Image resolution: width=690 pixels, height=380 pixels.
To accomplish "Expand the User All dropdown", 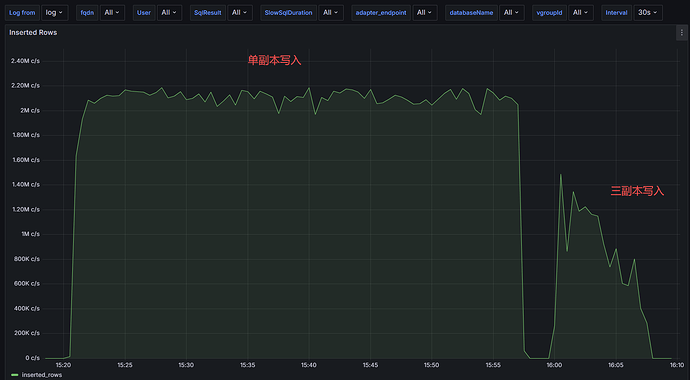I will 169,13.
